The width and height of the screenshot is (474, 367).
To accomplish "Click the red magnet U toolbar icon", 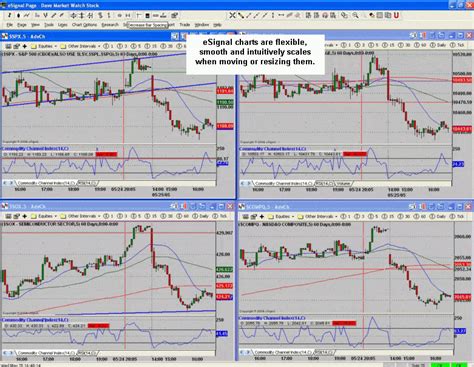I will (x=396, y=15).
